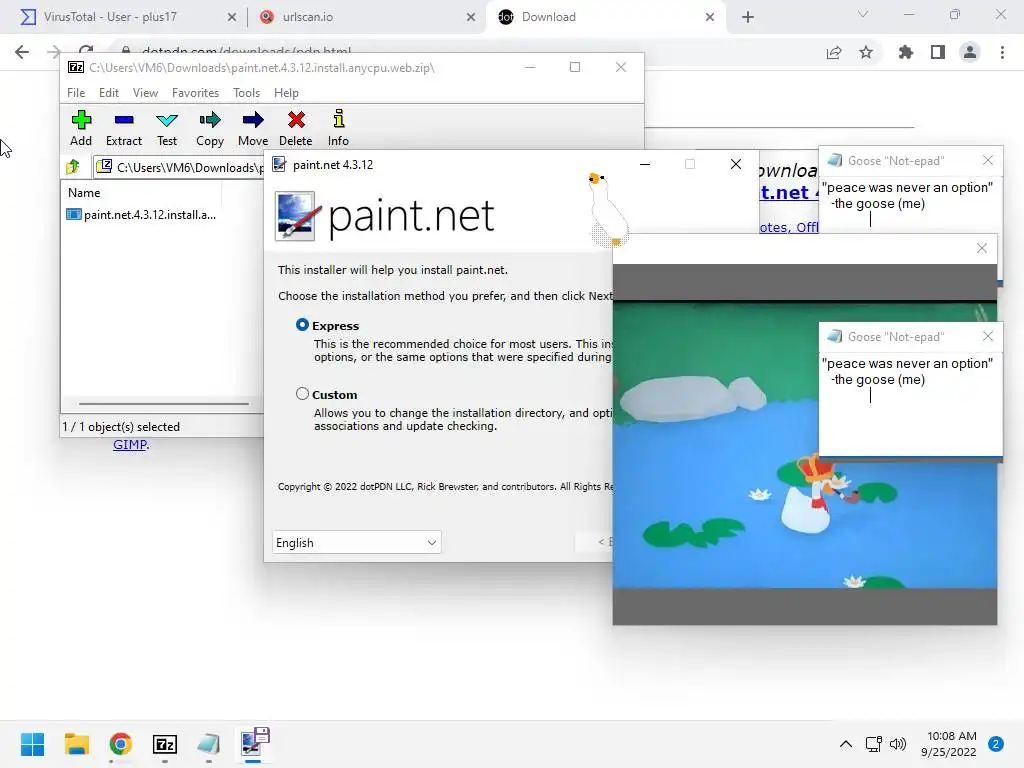Open the Chrome profile avatar
Image resolution: width=1024 pixels, height=768 pixels.
[970, 52]
